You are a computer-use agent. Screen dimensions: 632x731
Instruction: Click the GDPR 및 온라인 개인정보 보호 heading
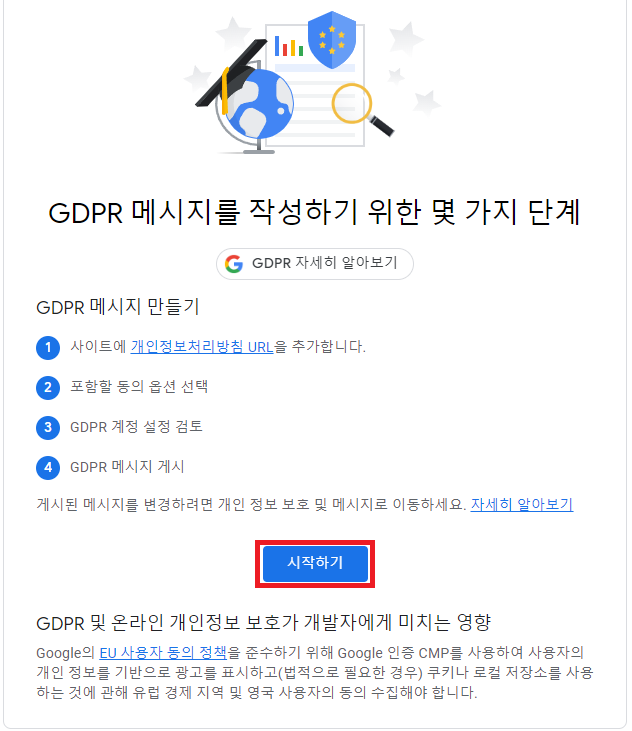pos(264,623)
